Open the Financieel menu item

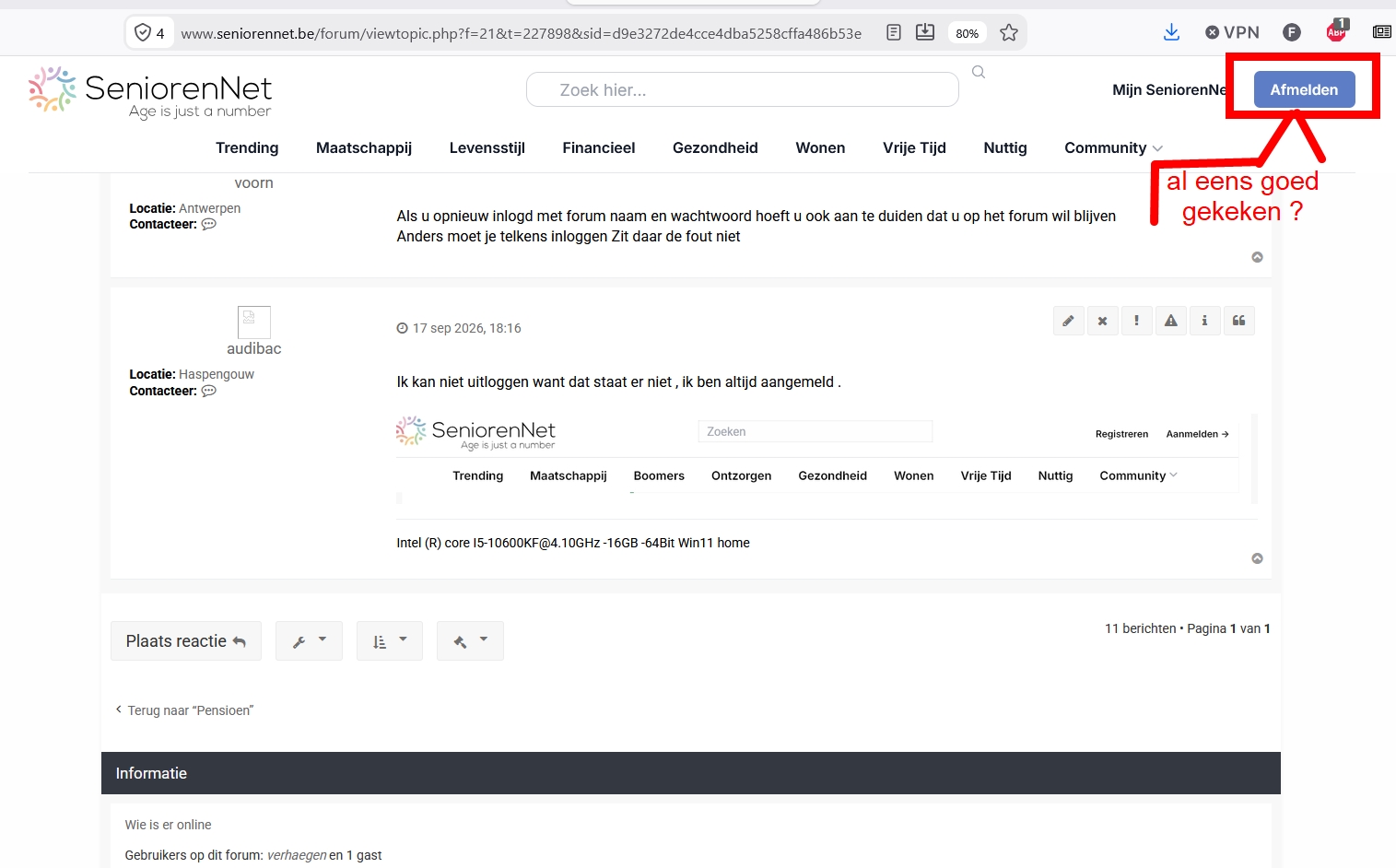point(599,147)
